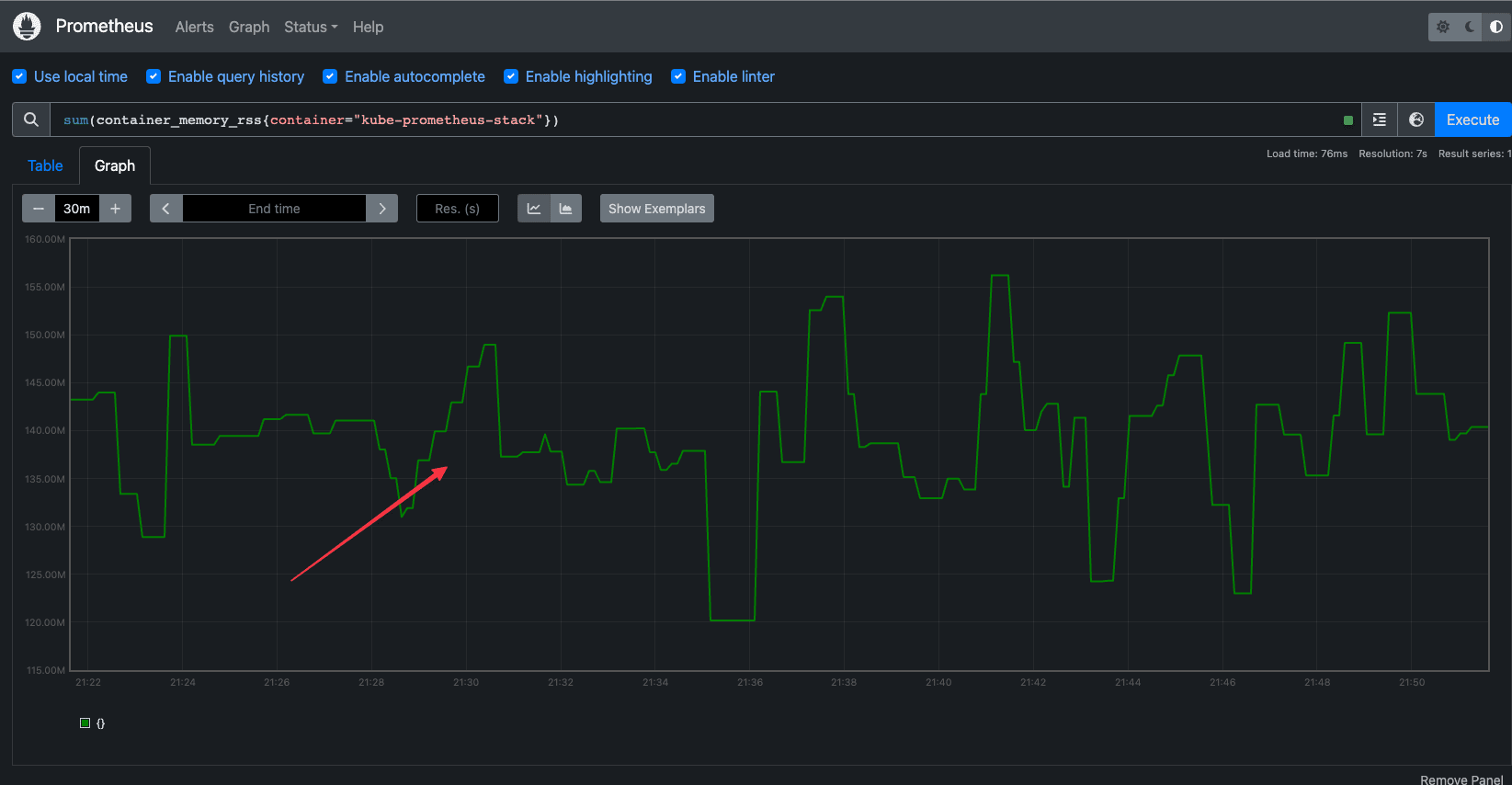Screen dimensions: 1512x785
Task: Decrease the range with minus button
Action: click(x=39, y=209)
